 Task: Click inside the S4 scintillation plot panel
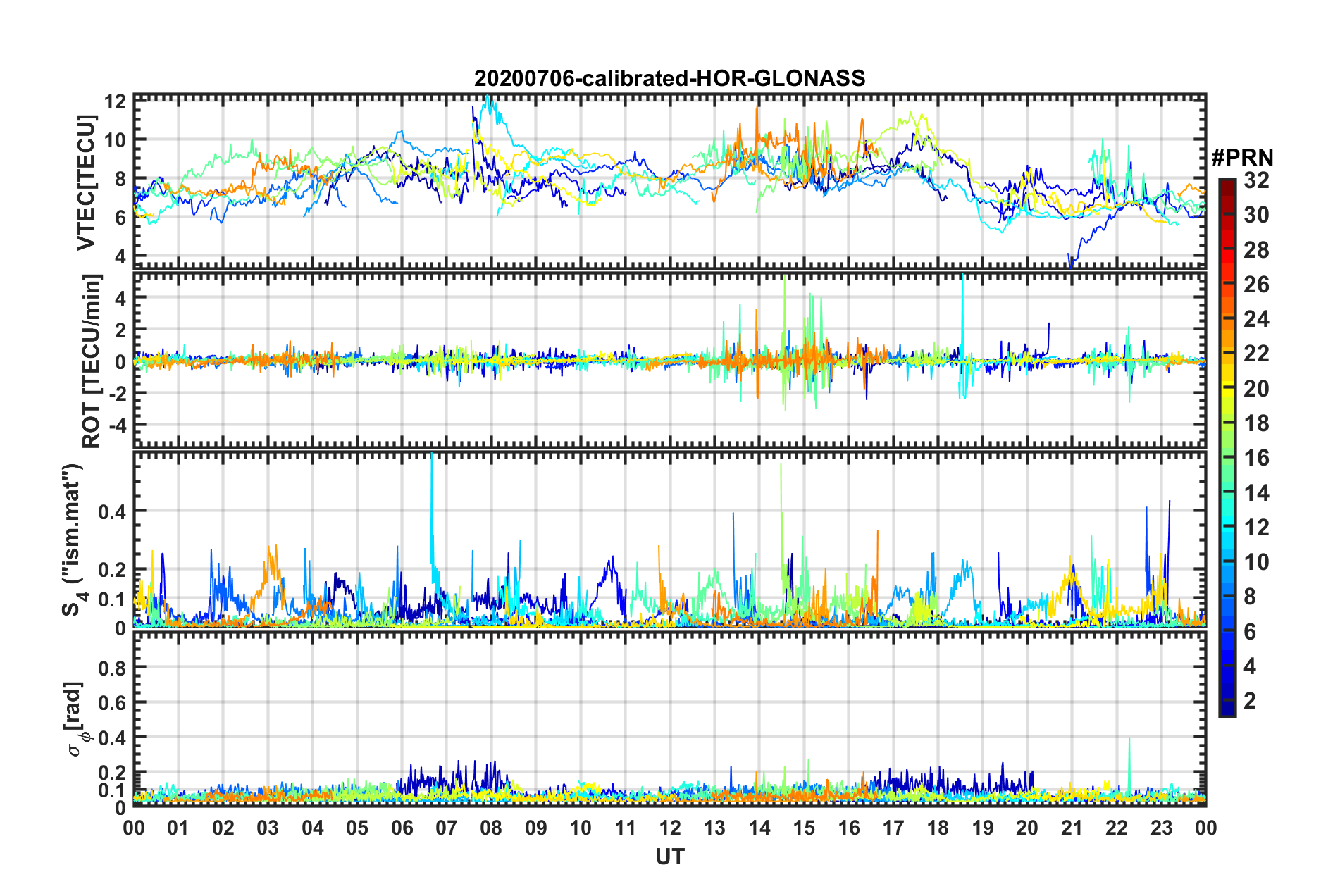coord(669,539)
